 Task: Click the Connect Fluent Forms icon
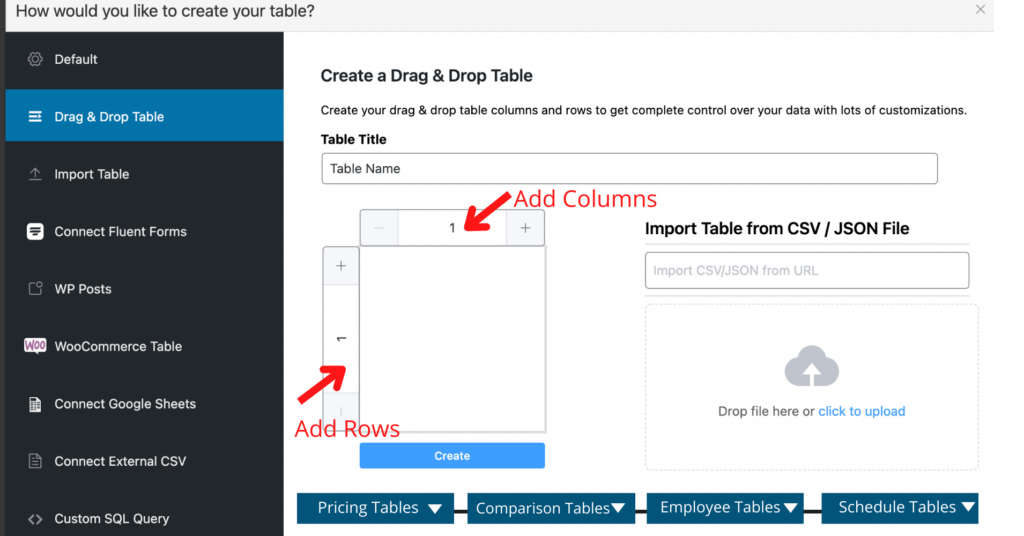click(35, 232)
